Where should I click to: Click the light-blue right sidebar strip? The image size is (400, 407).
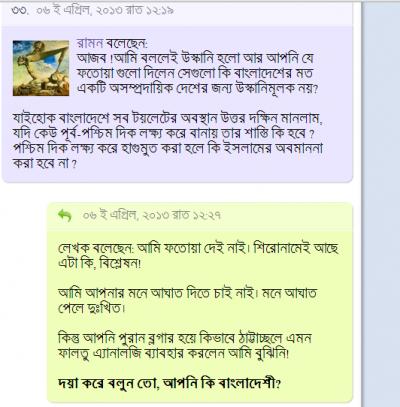coord(381,203)
